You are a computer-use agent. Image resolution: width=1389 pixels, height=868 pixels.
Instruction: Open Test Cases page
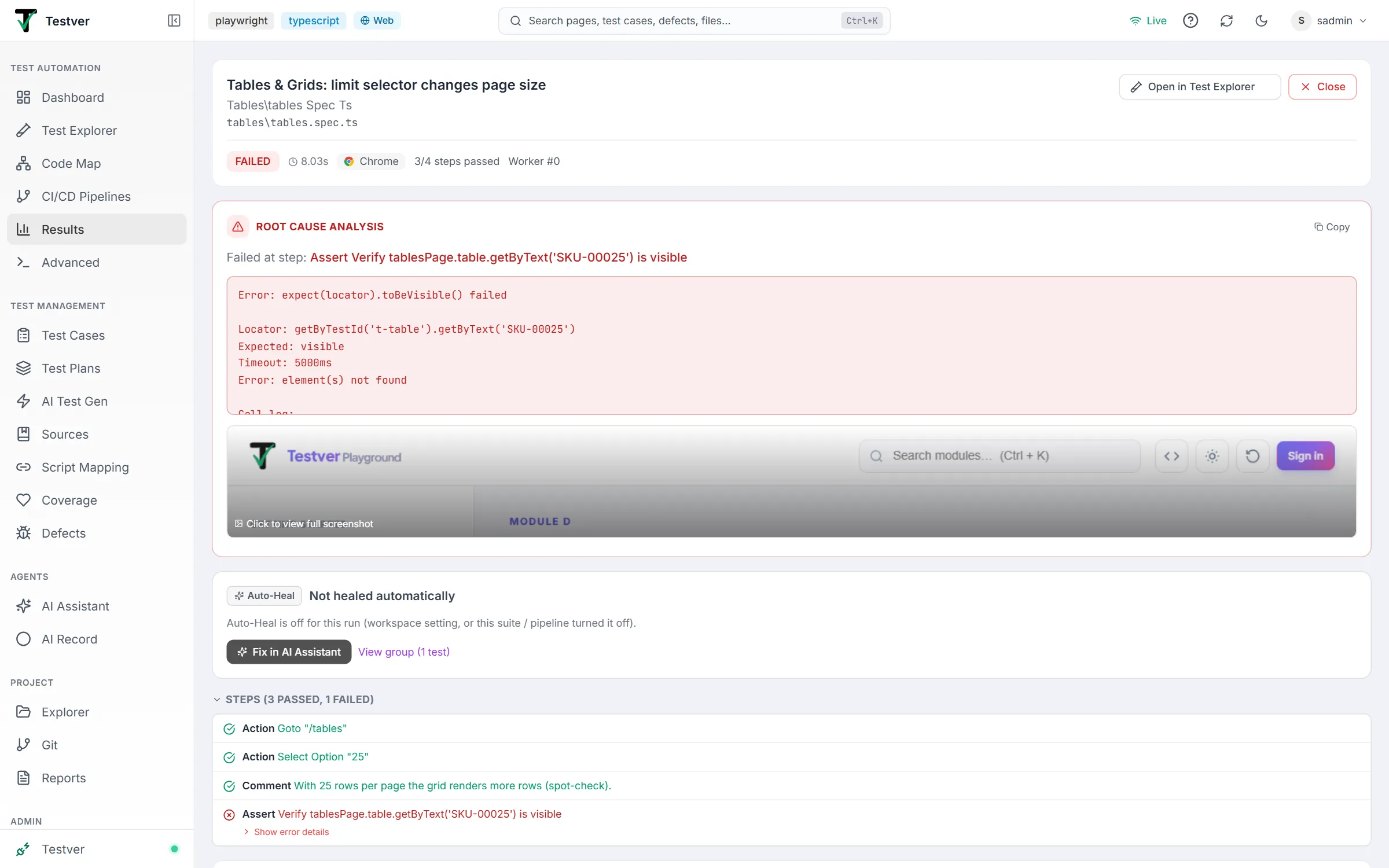(97, 335)
